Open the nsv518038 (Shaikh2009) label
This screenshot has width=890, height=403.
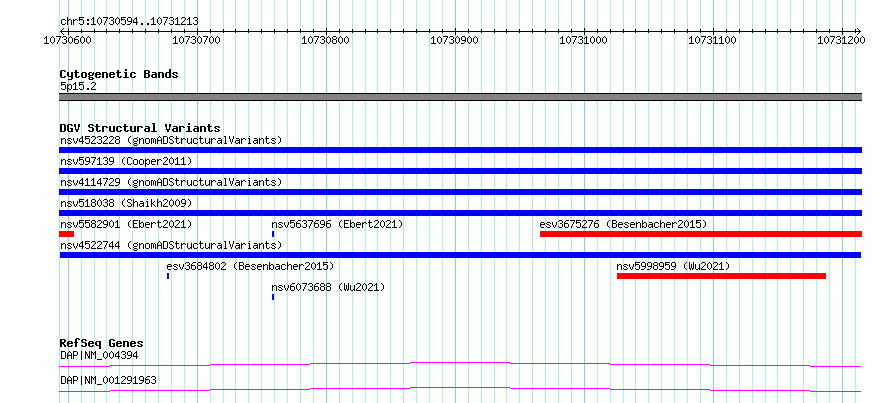[x=126, y=203]
